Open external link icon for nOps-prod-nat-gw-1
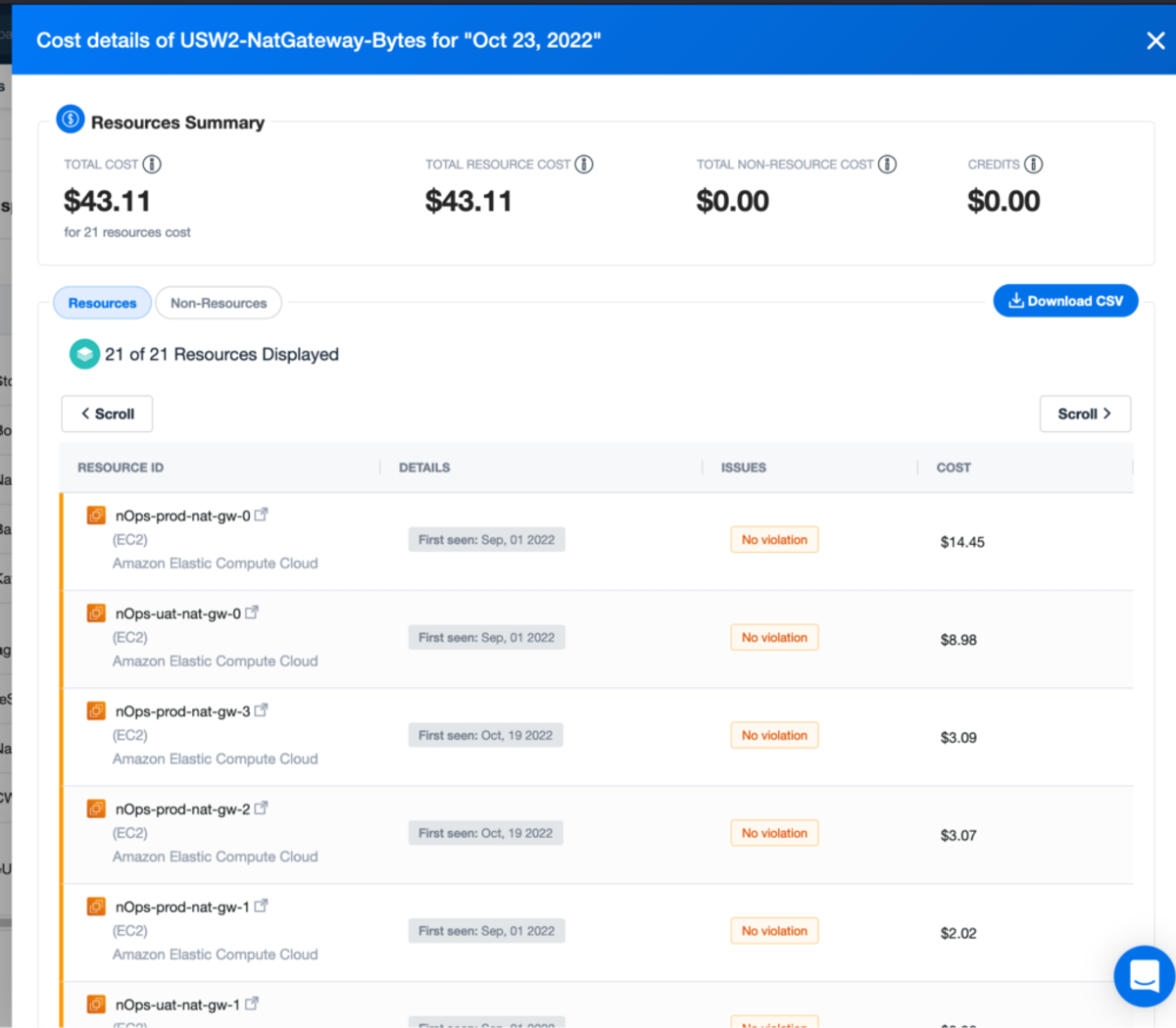The width and height of the screenshot is (1176, 1028). coord(261,906)
